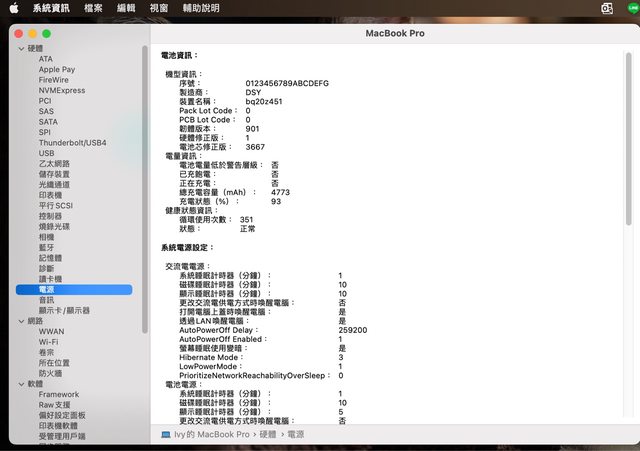Select 印表機軟體 in the sidebar
This screenshot has width=640, height=451.
58,426
